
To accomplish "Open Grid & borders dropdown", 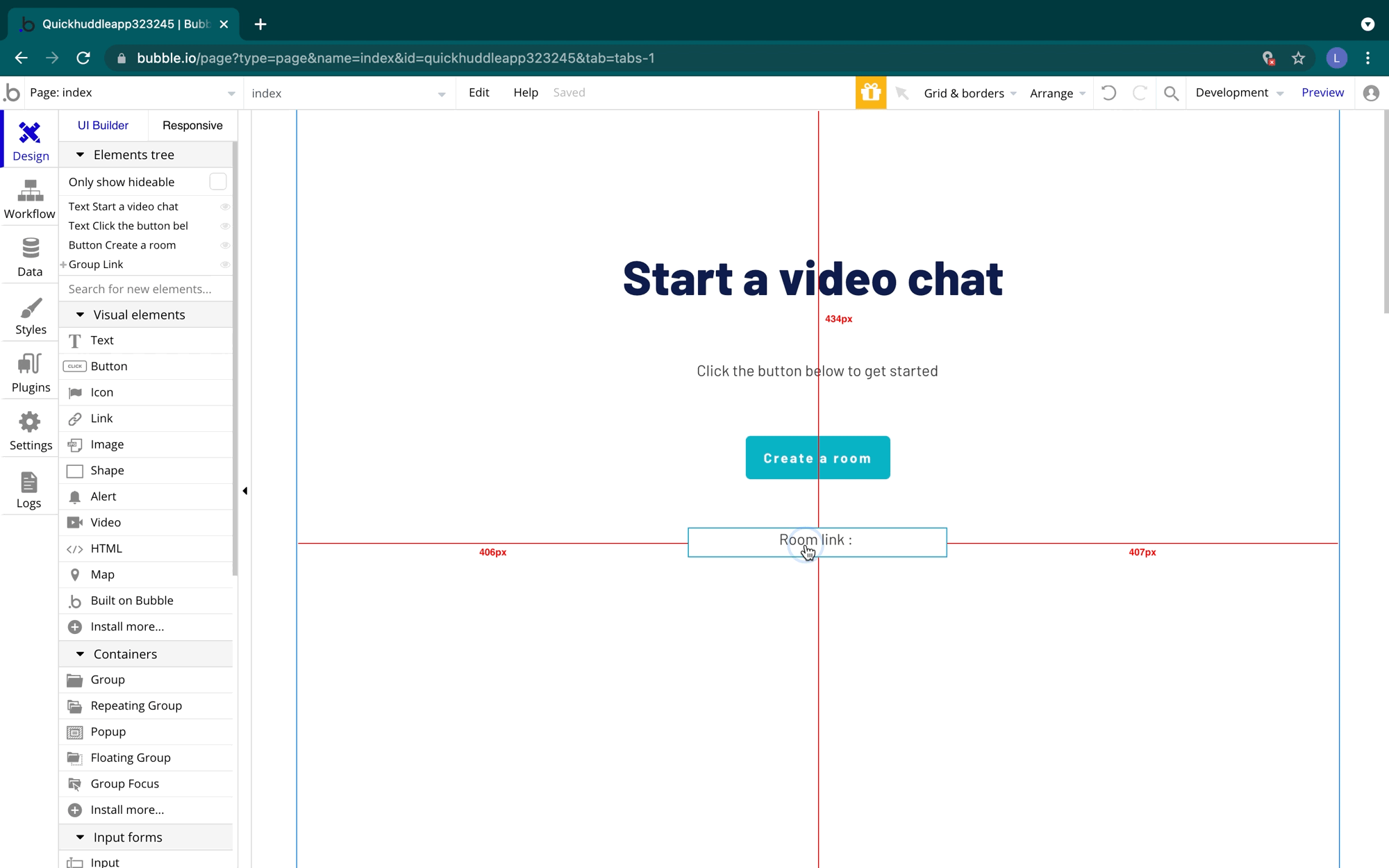I will click(970, 93).
